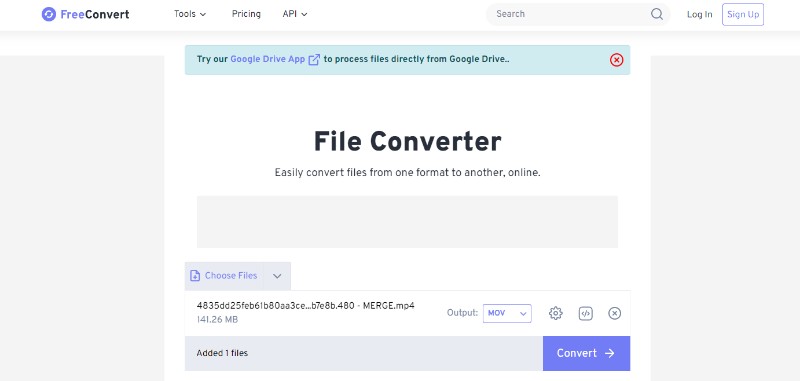Start conversion with the Convert button
Viewport: 800px width, 381px height.
coord(586,353)
